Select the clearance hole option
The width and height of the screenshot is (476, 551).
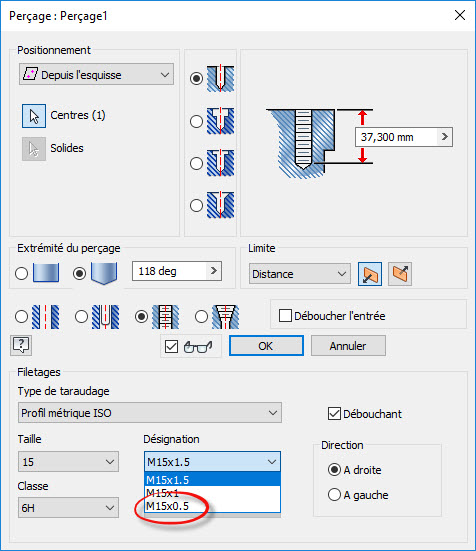81,317
